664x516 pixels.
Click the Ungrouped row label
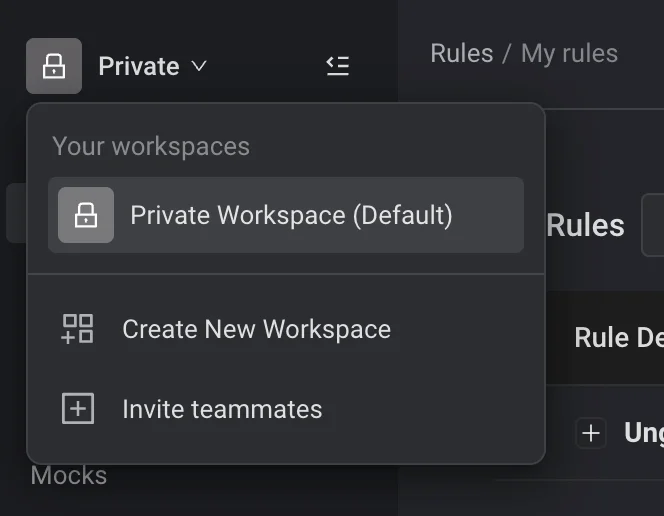(643, 433)
